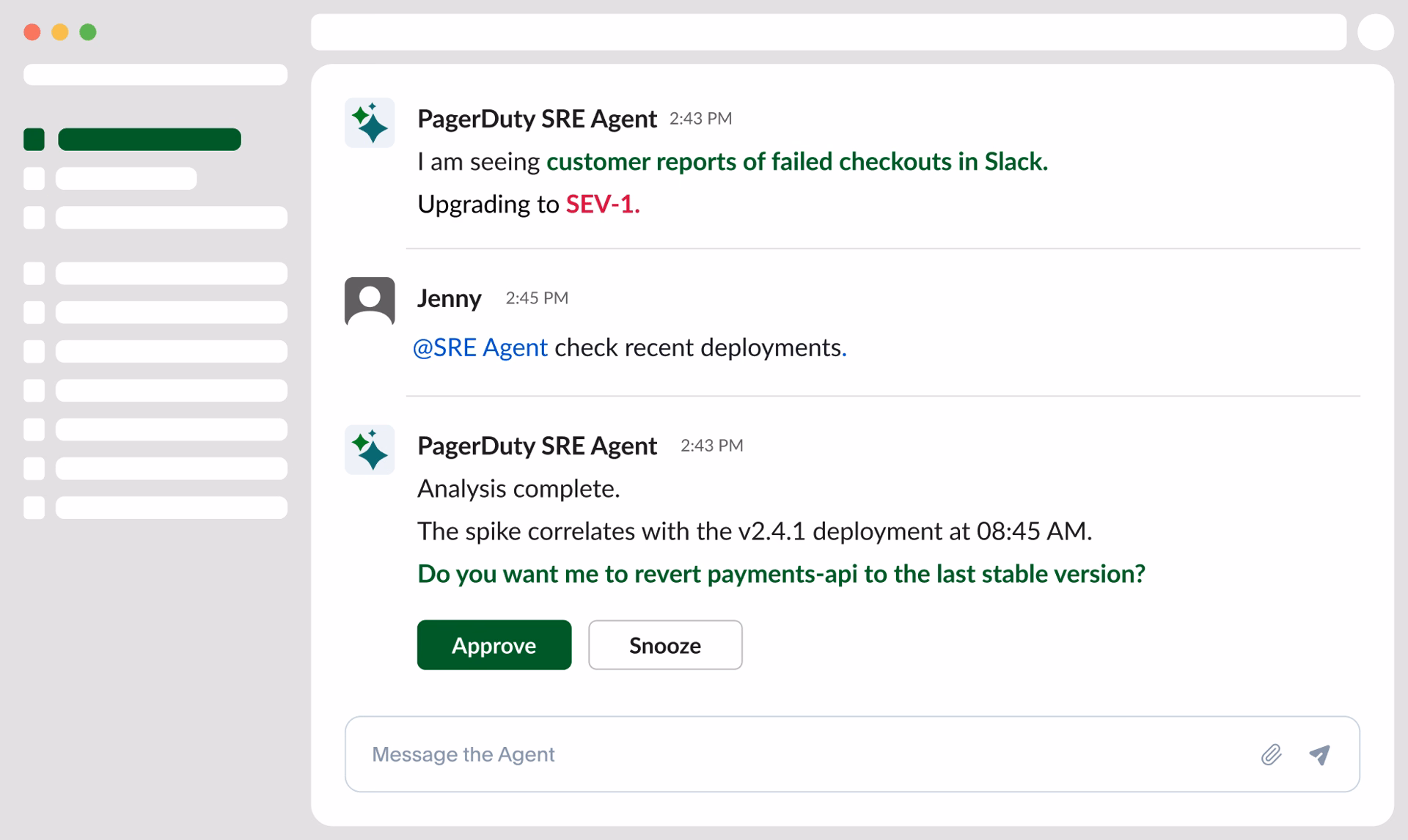Click the Message the Agent input field
Viewport: 1408px width, 840px height.
pos(660,754)
